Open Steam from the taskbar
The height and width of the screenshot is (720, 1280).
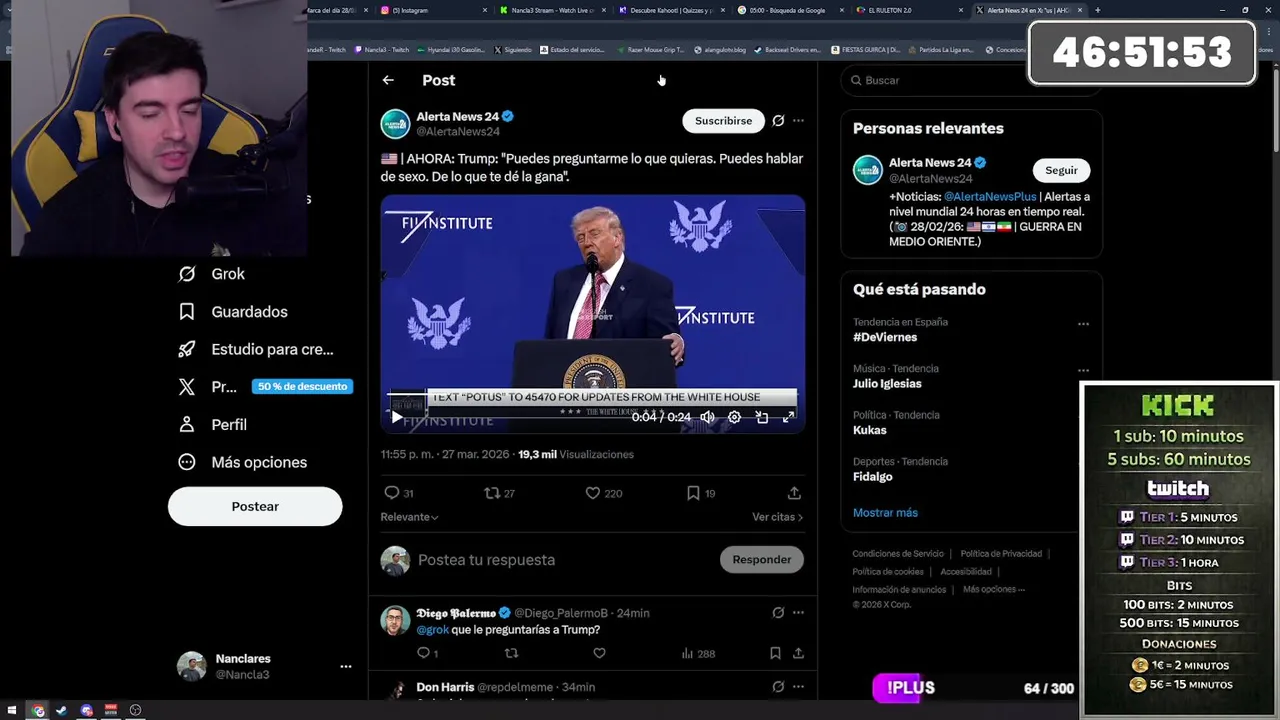pyautogui.click(x=61, y=710)
